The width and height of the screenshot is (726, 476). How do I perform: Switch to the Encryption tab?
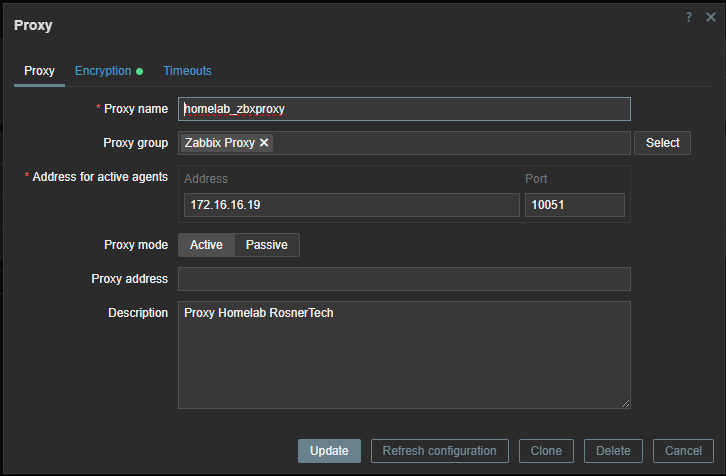pos(103,71)
